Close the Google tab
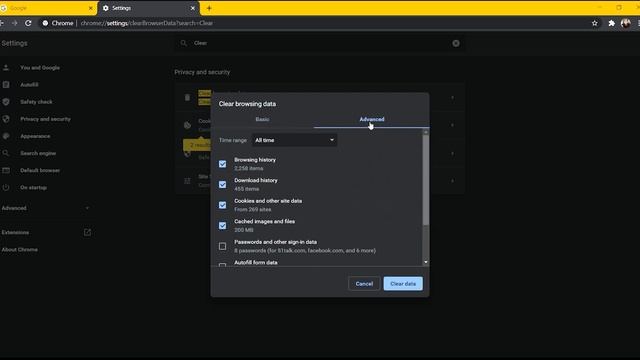The height and width of the screenshot is (360, 640). pos(91,8)
